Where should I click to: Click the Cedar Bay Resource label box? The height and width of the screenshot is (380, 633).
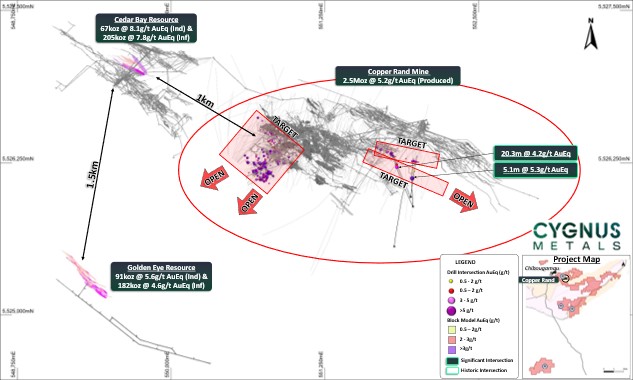pos(146,28)
